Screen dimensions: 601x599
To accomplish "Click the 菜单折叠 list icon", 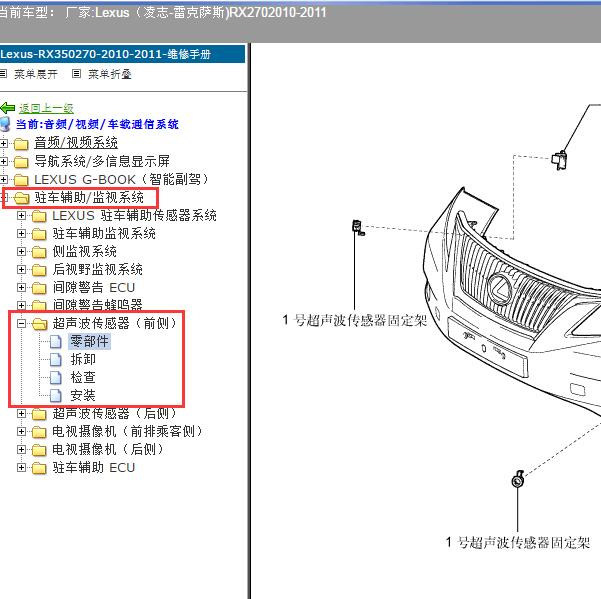I will pos(77,74).
